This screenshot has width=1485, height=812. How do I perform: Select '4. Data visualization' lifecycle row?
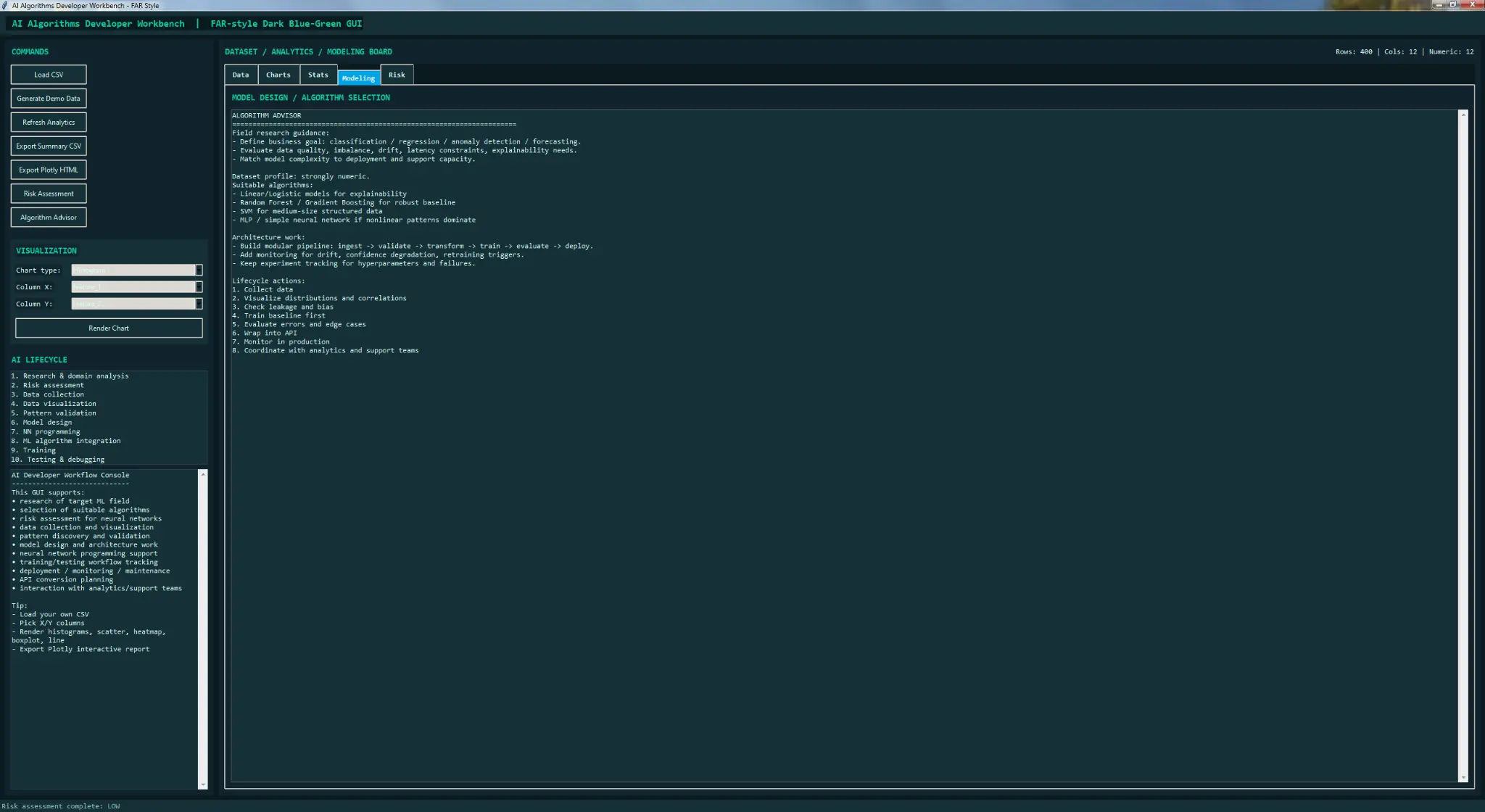coord(109,404)
